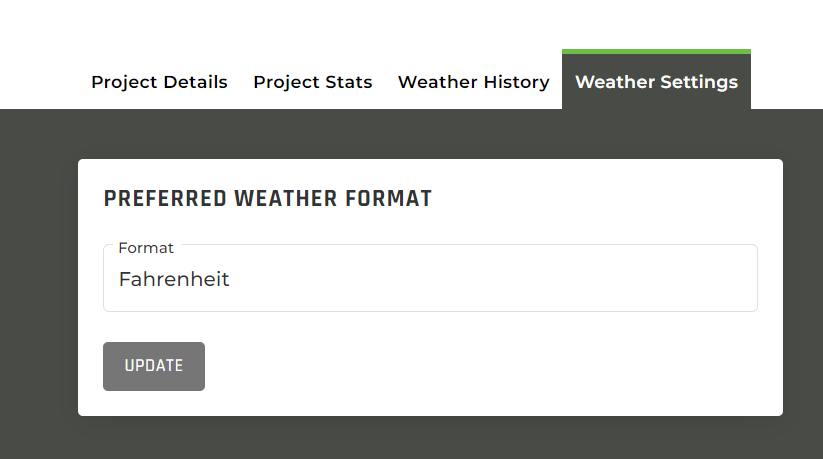
Task: Select the Weather Settings tab
Action: click(x=656, y=82)
